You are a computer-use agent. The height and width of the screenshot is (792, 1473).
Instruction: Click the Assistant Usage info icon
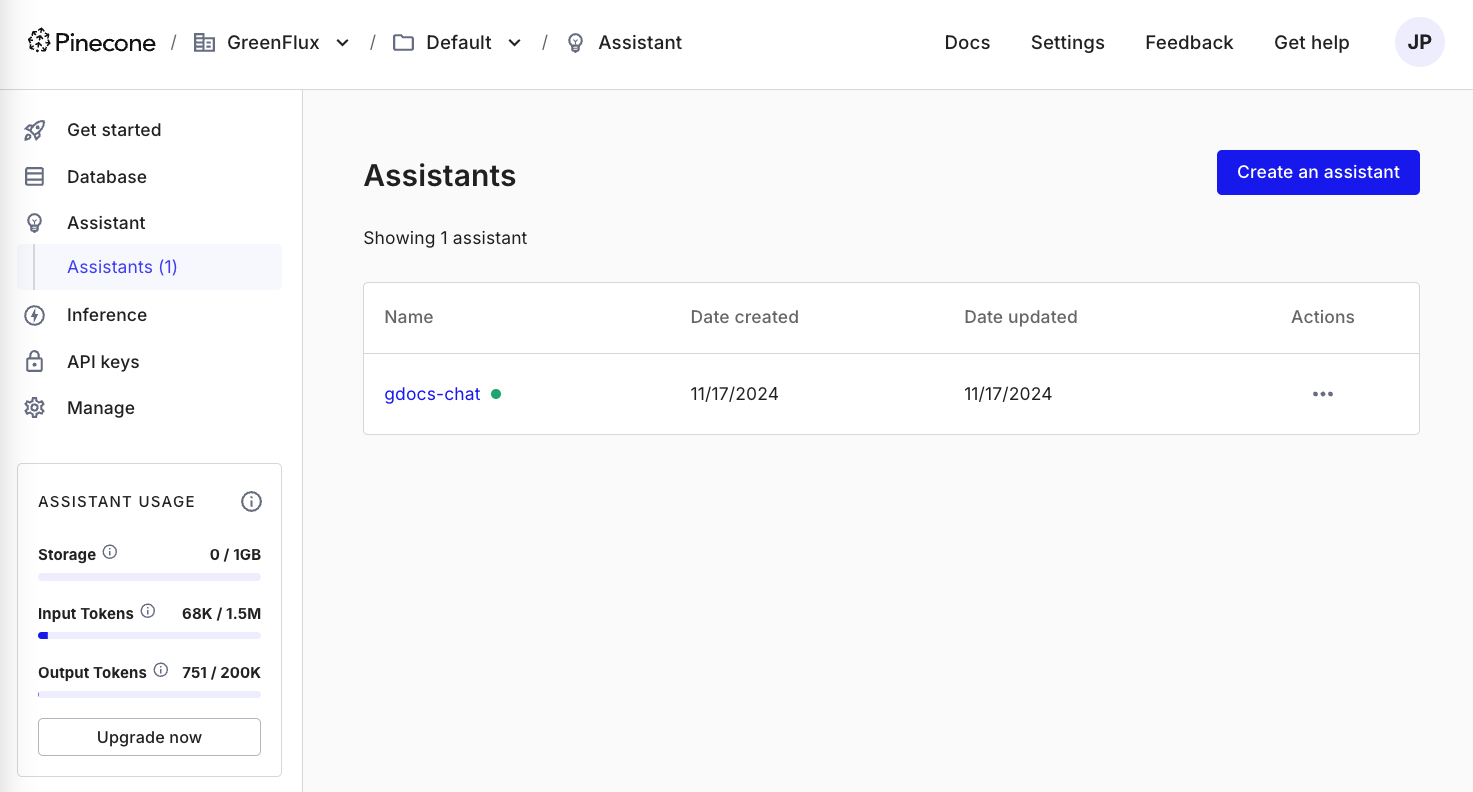tap(251, 502)
